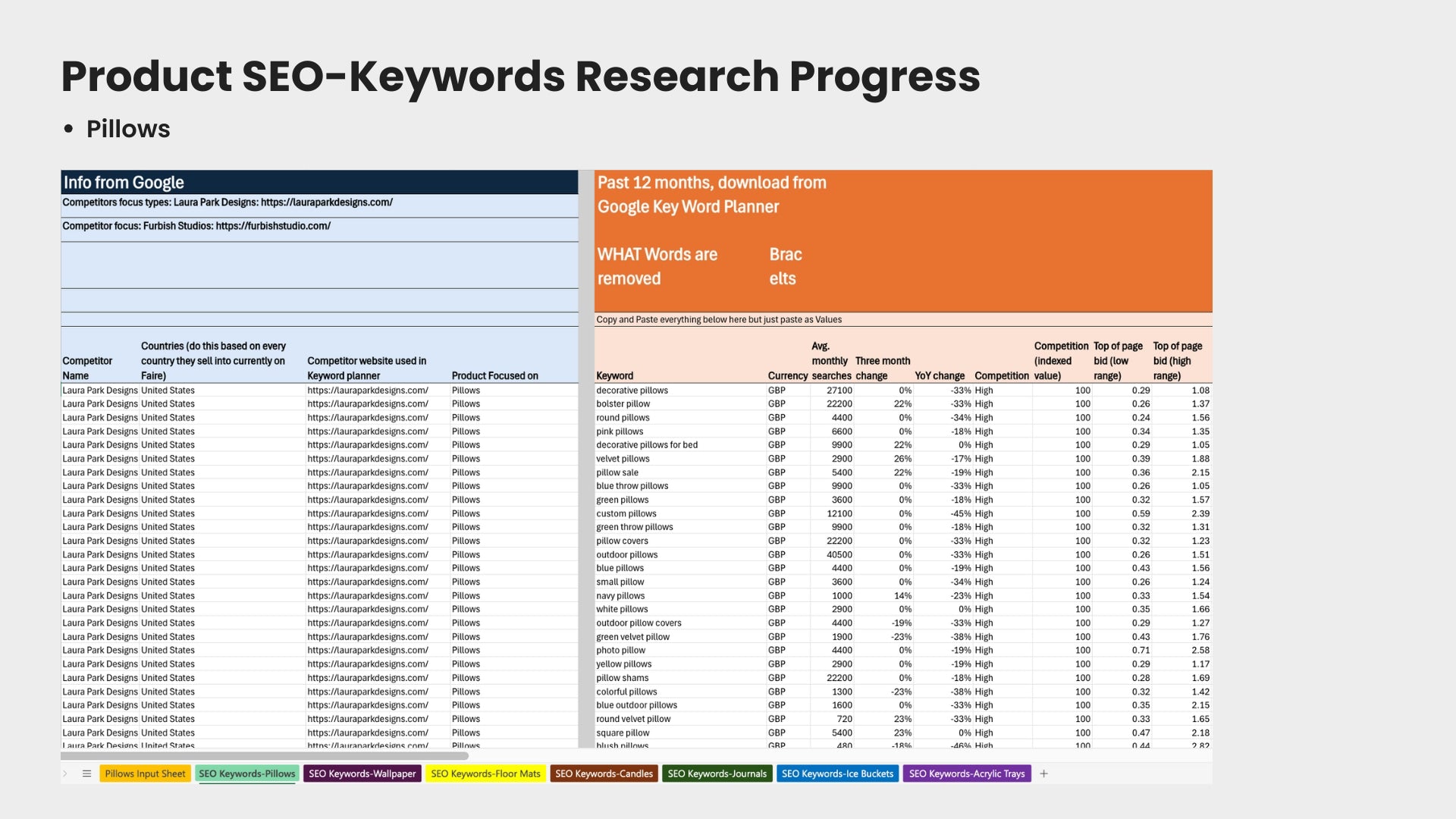Open the all sheets list icon
1456x819 pixels.
pos(86,773)
